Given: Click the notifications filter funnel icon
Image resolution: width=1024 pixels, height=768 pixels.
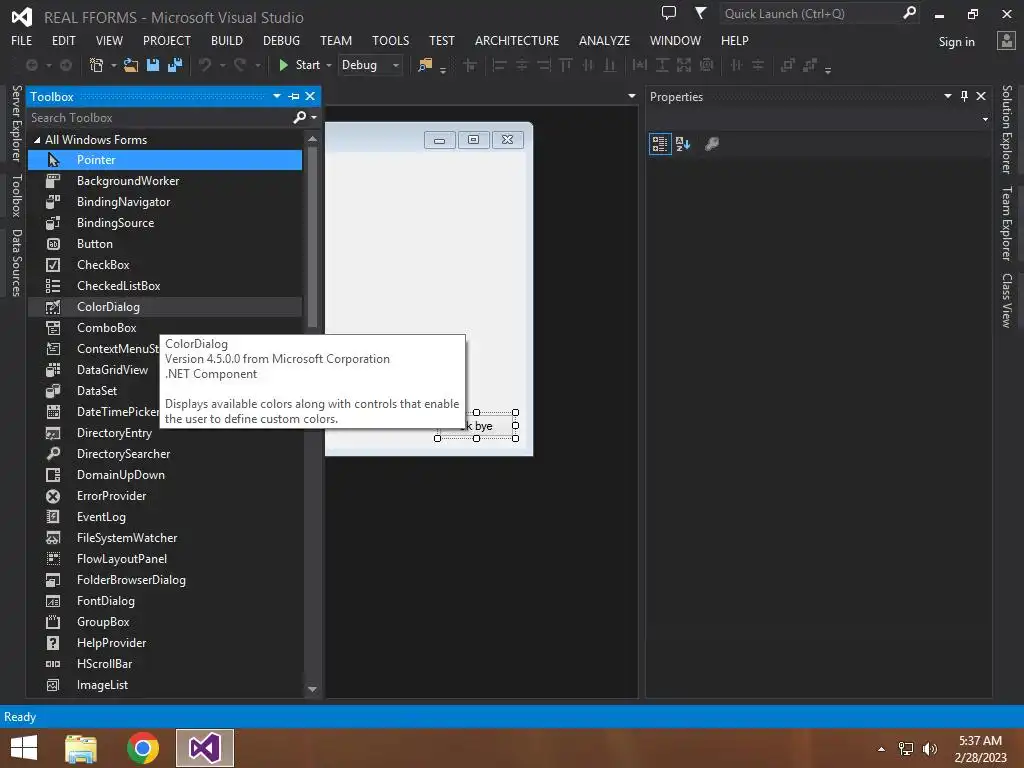Looking at the screenshot, I should pyautogui.click(x=700, y=13).
